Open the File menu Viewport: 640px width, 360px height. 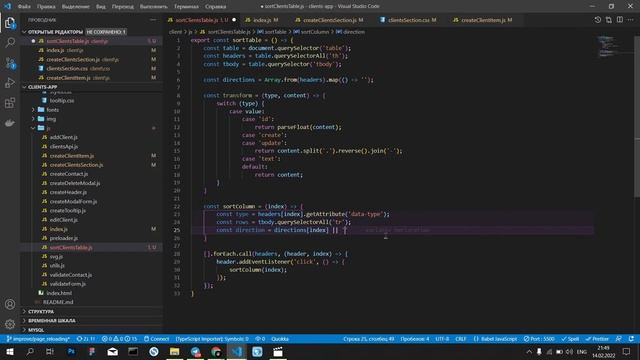pos(24,7)
